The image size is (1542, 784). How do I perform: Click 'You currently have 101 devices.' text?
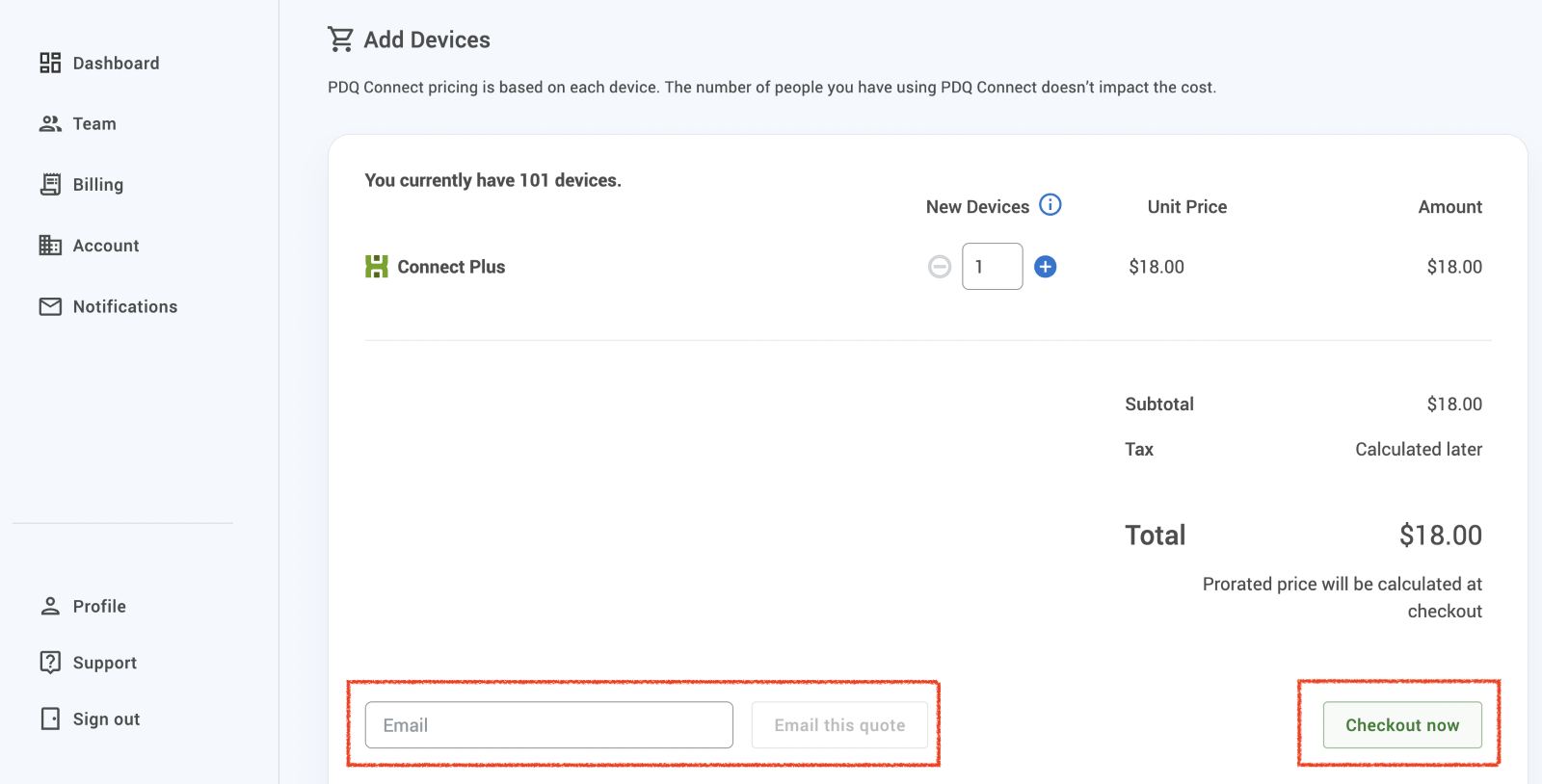492,180
